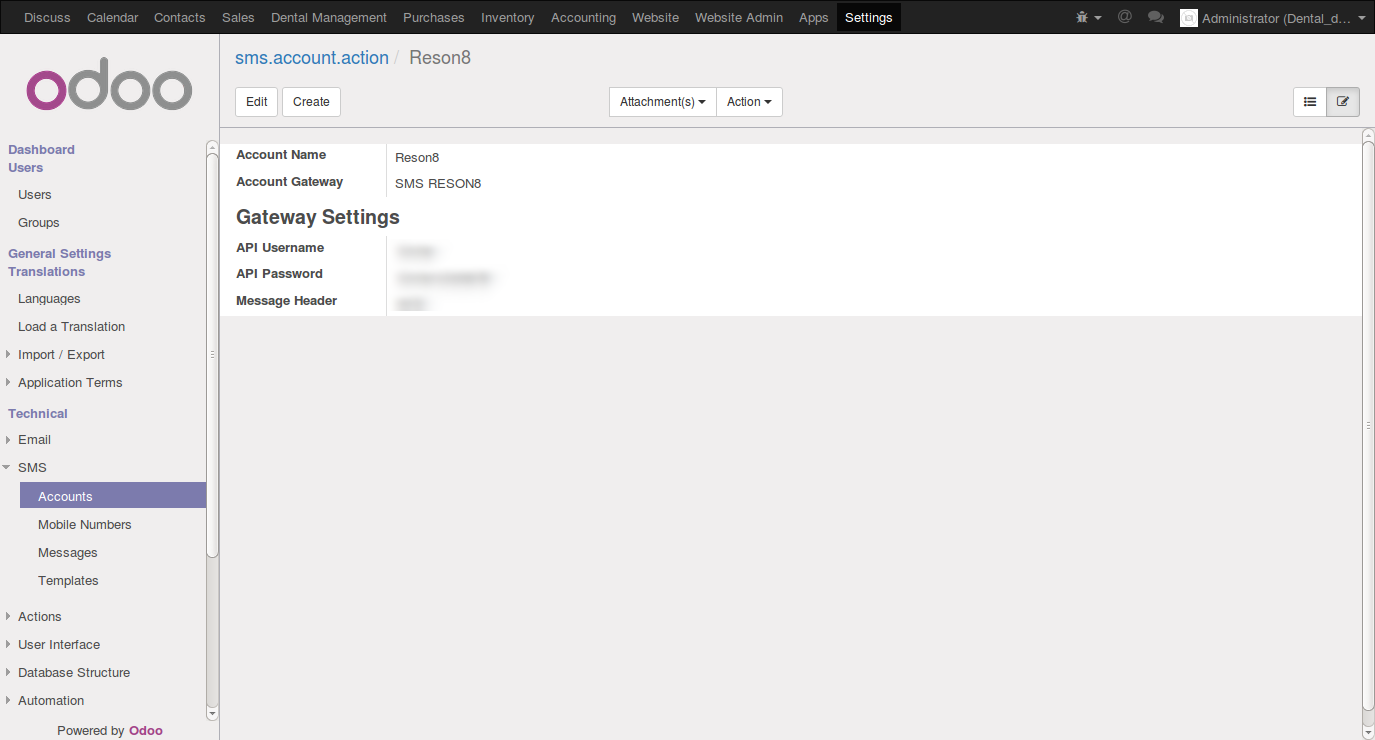Follow the Powered by Odoo link
The height and width of the screenshot is (740, 1375).
[110, 731]
